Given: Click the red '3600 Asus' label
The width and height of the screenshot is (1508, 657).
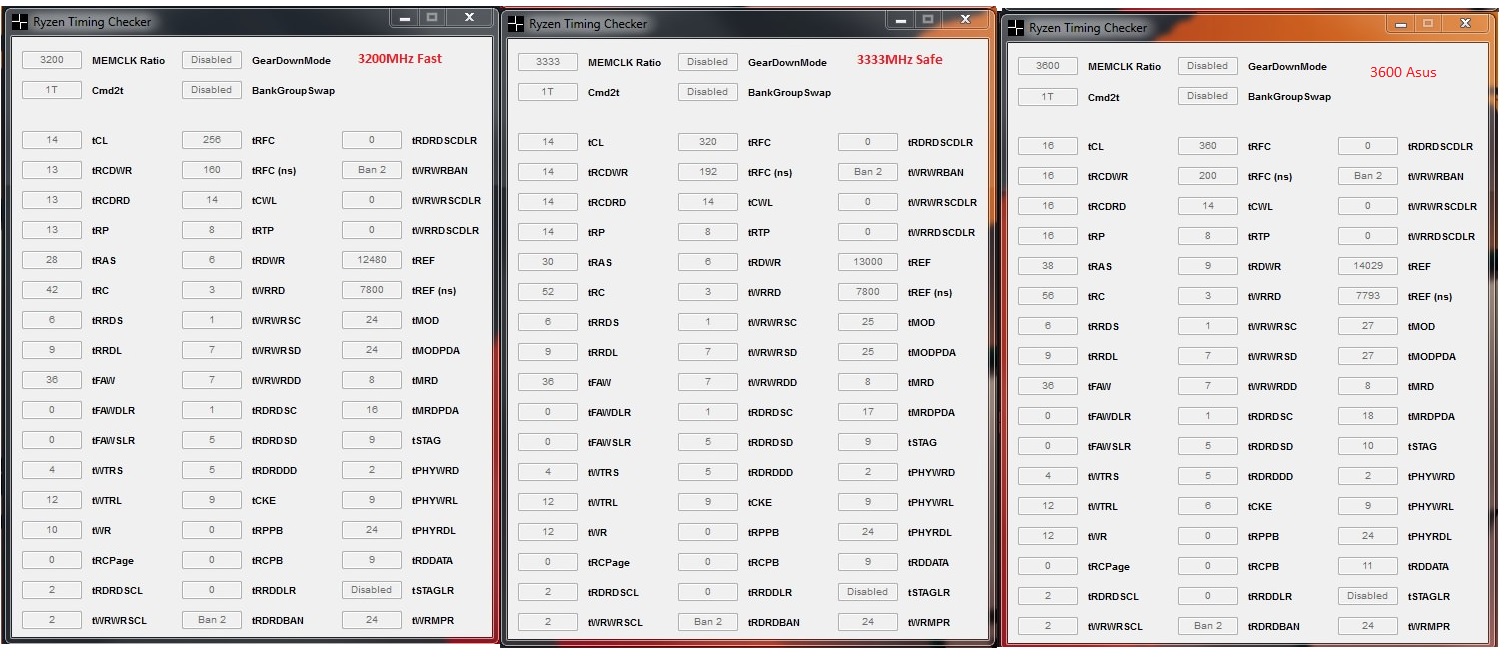Looking at the screenshot, I should point(1403,73).
